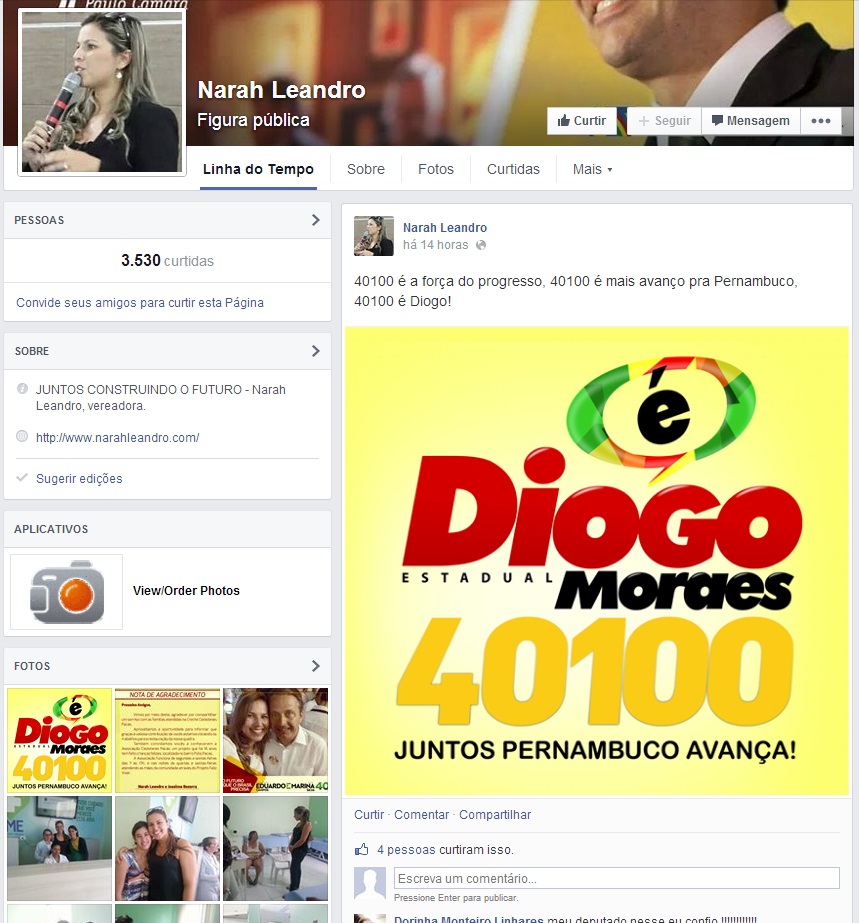Viewport: 859px width, 923px height.
Task: Open the Fotos tab
Action: pyautogui.click(x=436, y=170)
